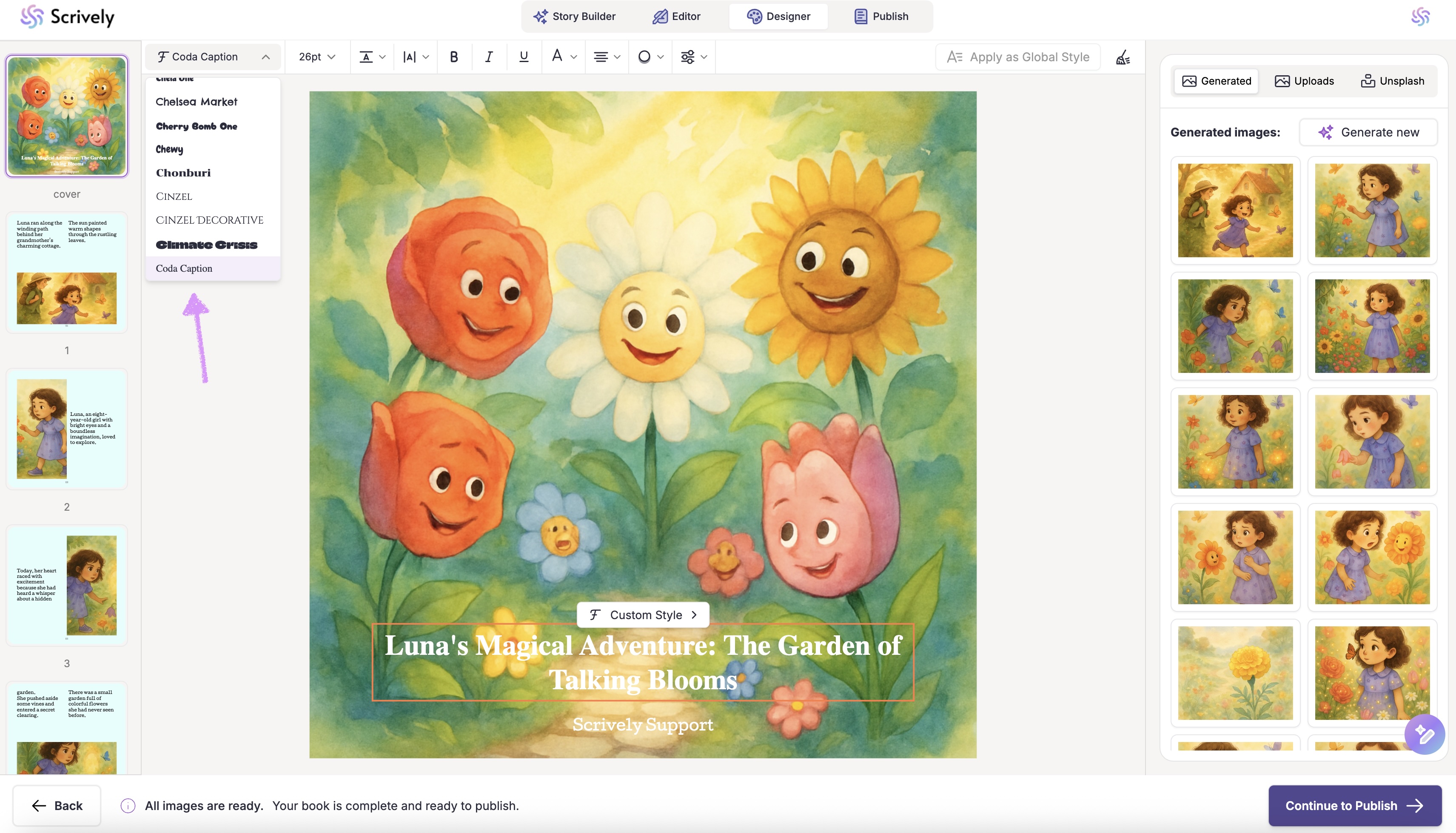Click the Scrively profile icon top right
The height and width of the screenshot is (833, 1456).
tap(1421, 17)
